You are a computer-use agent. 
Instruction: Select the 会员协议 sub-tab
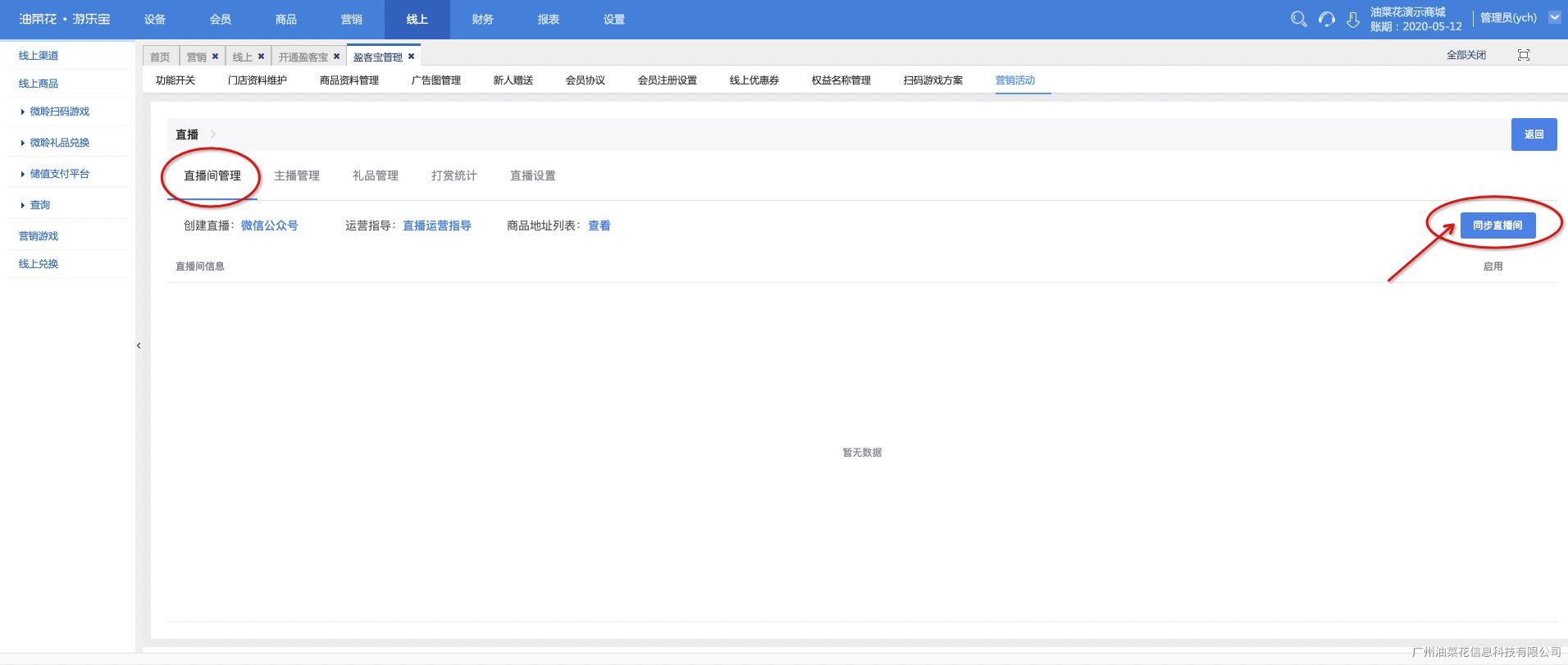click(x=586, y=80)
